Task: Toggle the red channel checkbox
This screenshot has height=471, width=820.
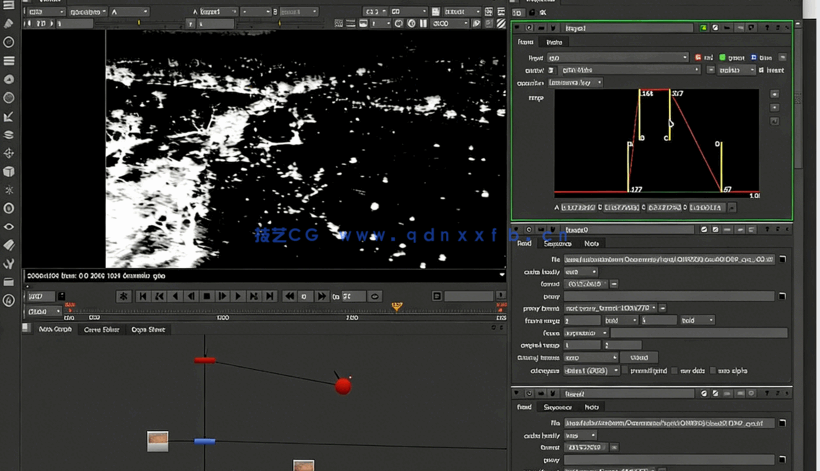Action: coord(698,58)
